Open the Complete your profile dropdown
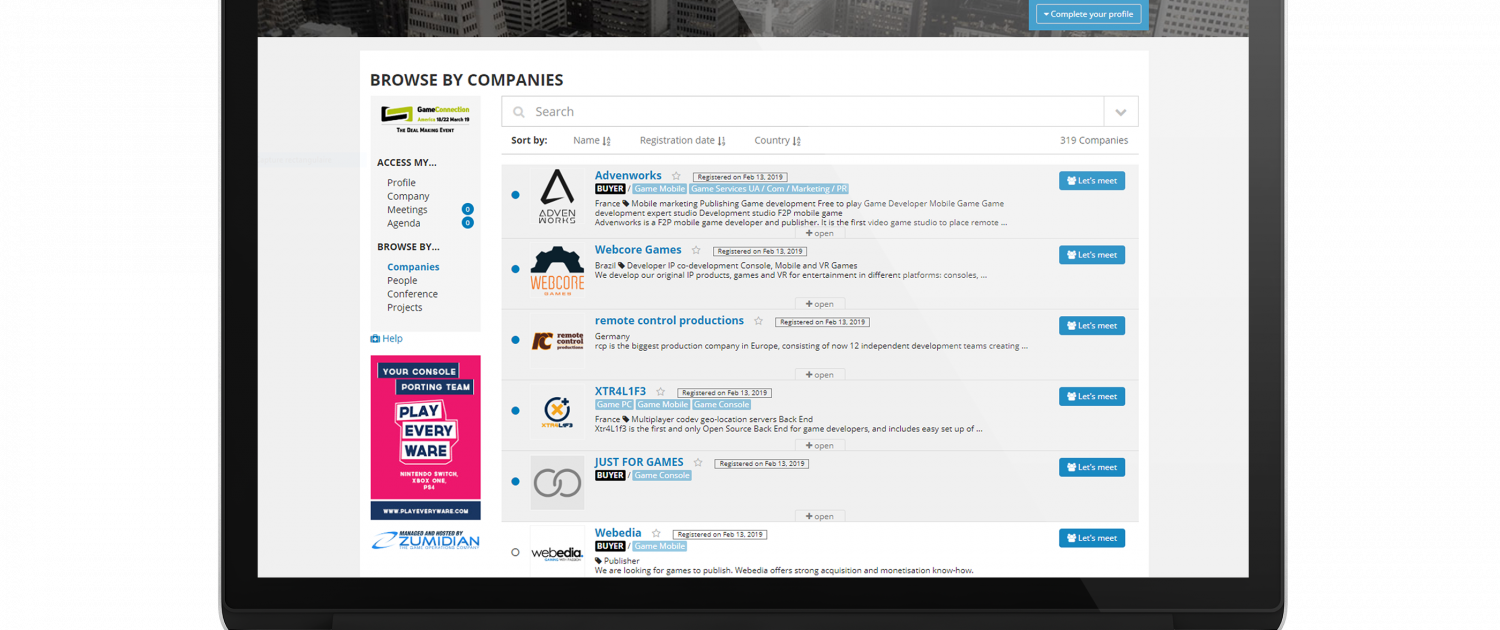 pyautogui.click(x=1089, y=14)
